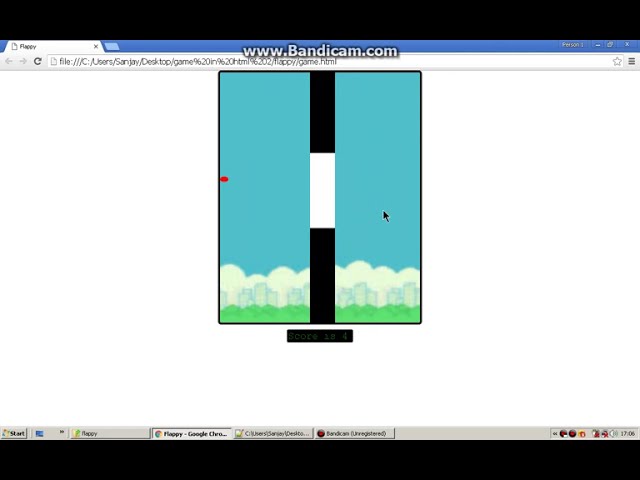Click the page icon in address bar
The height and width of the screenshot is (480, 640).
point(53,61)
